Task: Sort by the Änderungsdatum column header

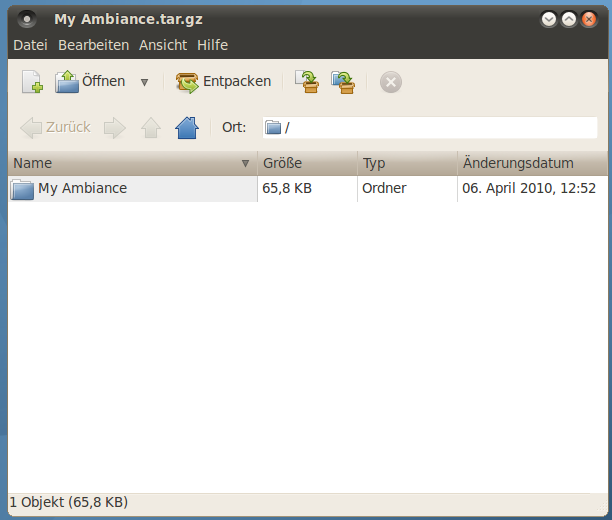Action: 533,163
